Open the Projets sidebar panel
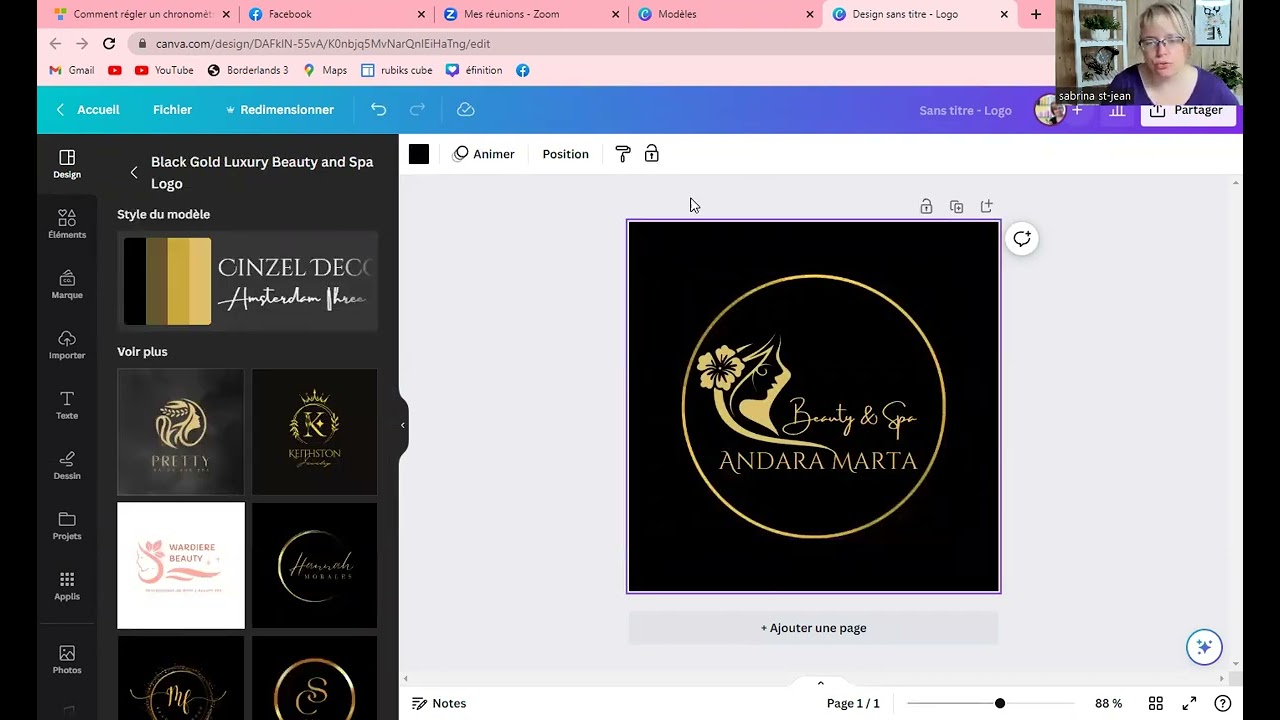1280x720 pixels. pyautogui.click(x=67, y=526)
